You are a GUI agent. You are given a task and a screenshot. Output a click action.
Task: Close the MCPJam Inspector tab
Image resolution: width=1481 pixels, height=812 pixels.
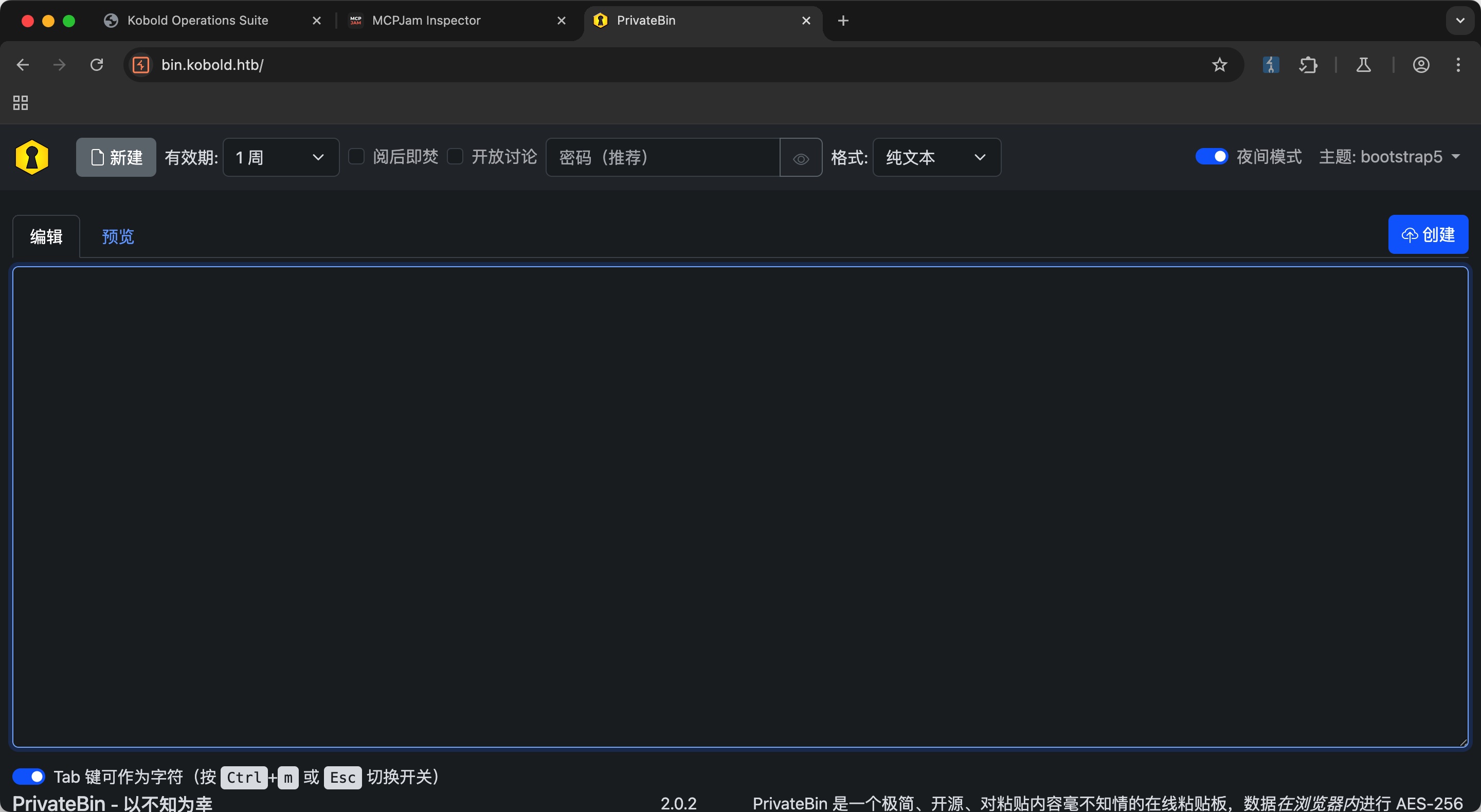coord(562,21)
